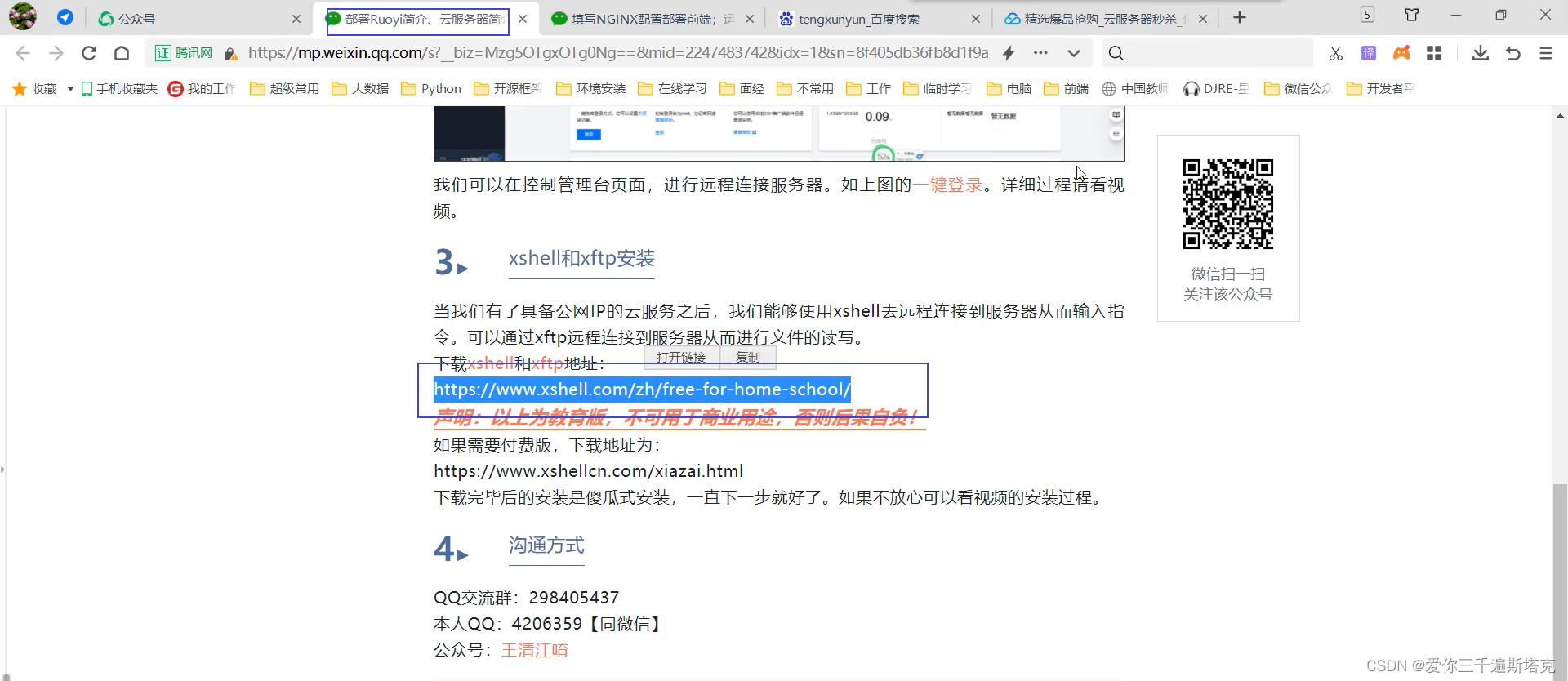Viewport: 1568px width, 681px height.
Task: Click the tab count icon showing 5
Action: coord(1368,15)
